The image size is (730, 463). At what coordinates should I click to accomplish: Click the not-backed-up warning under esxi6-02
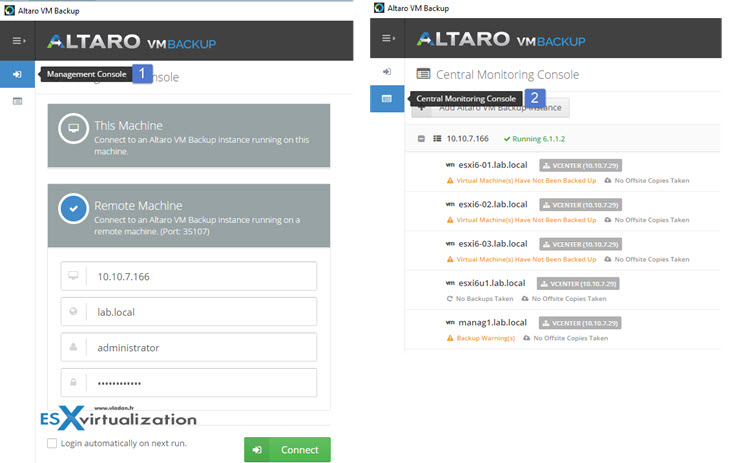(x=521, y=220)
